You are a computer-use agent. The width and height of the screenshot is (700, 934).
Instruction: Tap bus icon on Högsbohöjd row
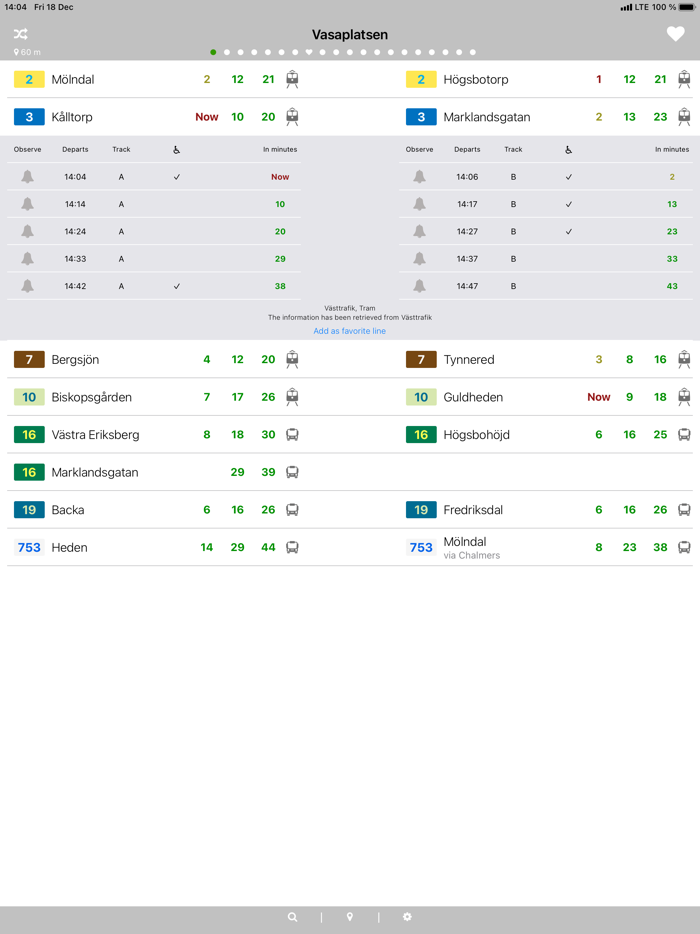coord(684,435)
